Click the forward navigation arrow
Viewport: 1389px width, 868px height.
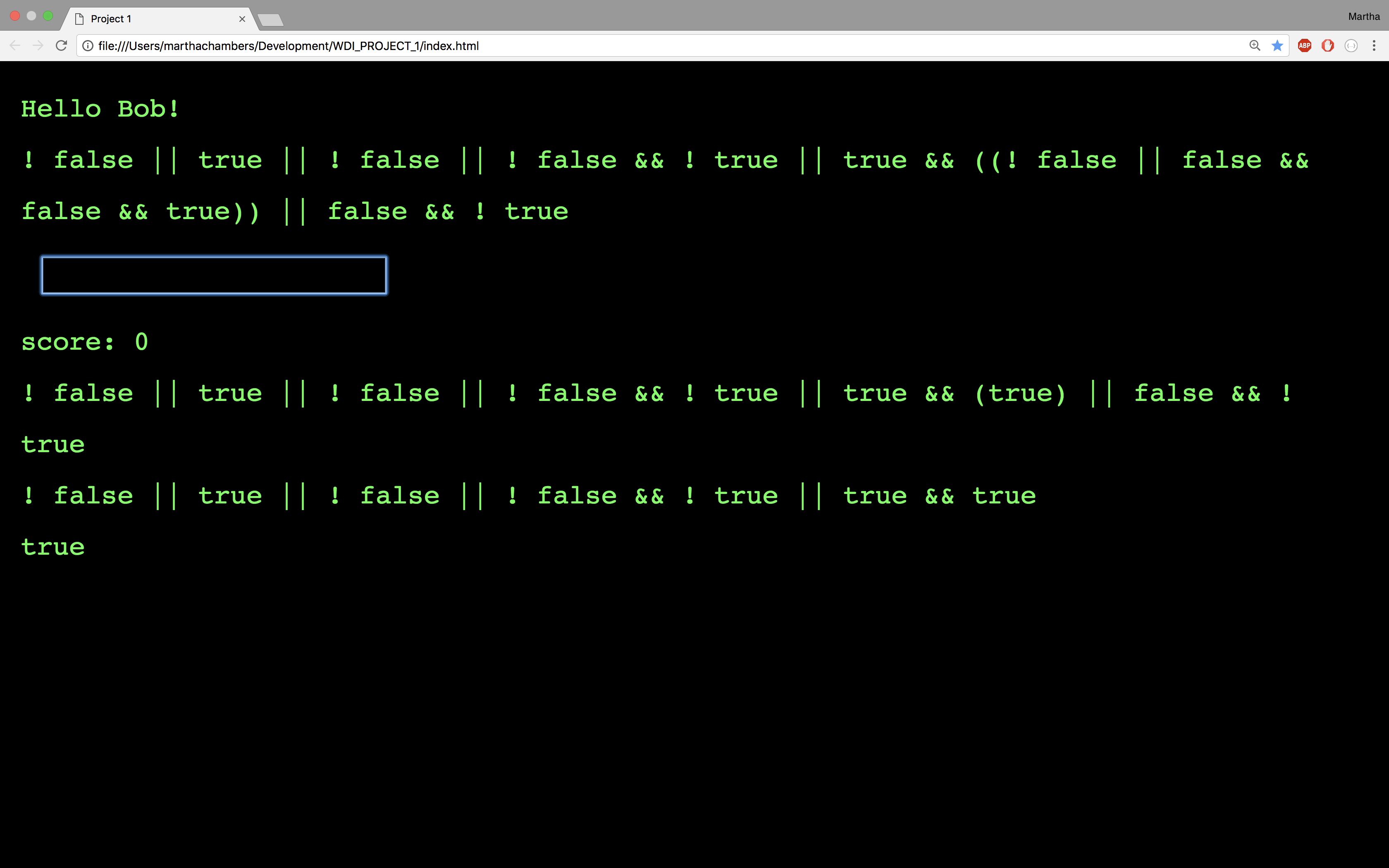38,45
